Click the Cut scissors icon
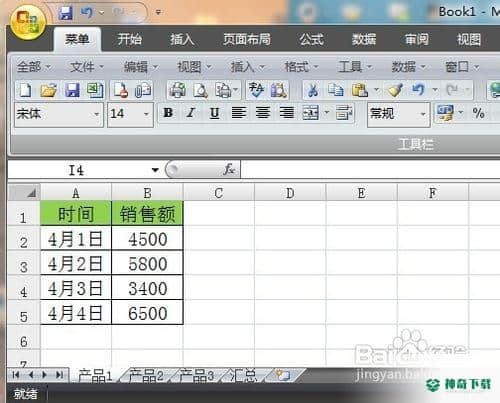This screenshot has width=500, height=403. pyautogui.click(x=312, y=90)
